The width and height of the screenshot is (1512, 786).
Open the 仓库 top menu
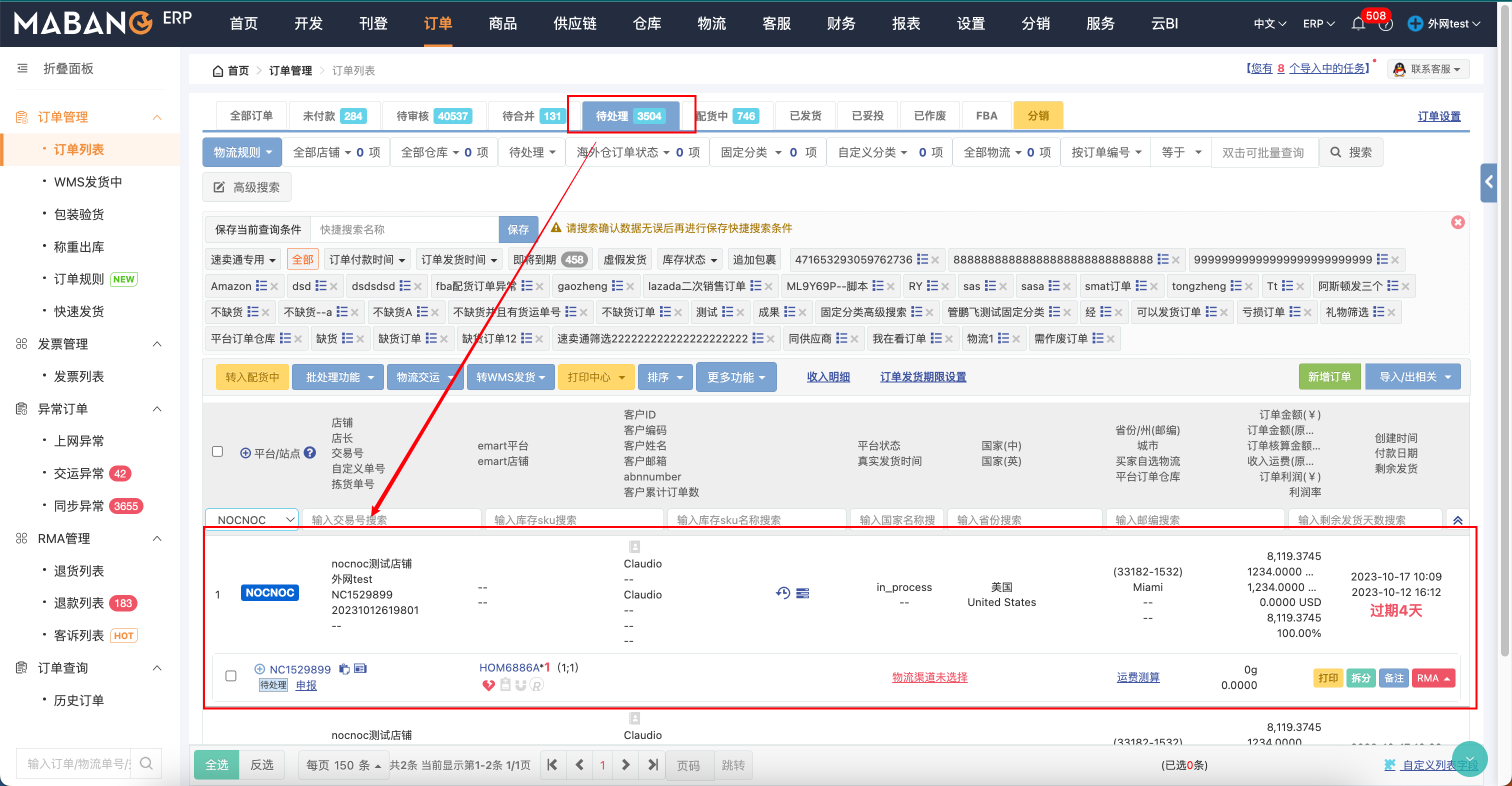pyautogui.click(x=647, y=23)
